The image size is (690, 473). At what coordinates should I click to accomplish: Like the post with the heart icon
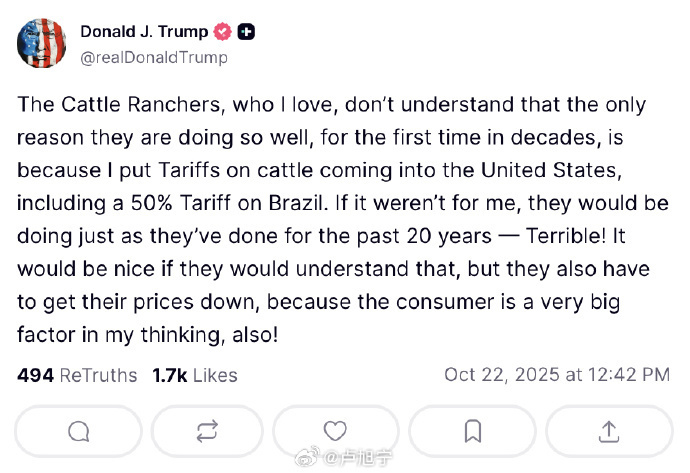click(x=336, y=431)
